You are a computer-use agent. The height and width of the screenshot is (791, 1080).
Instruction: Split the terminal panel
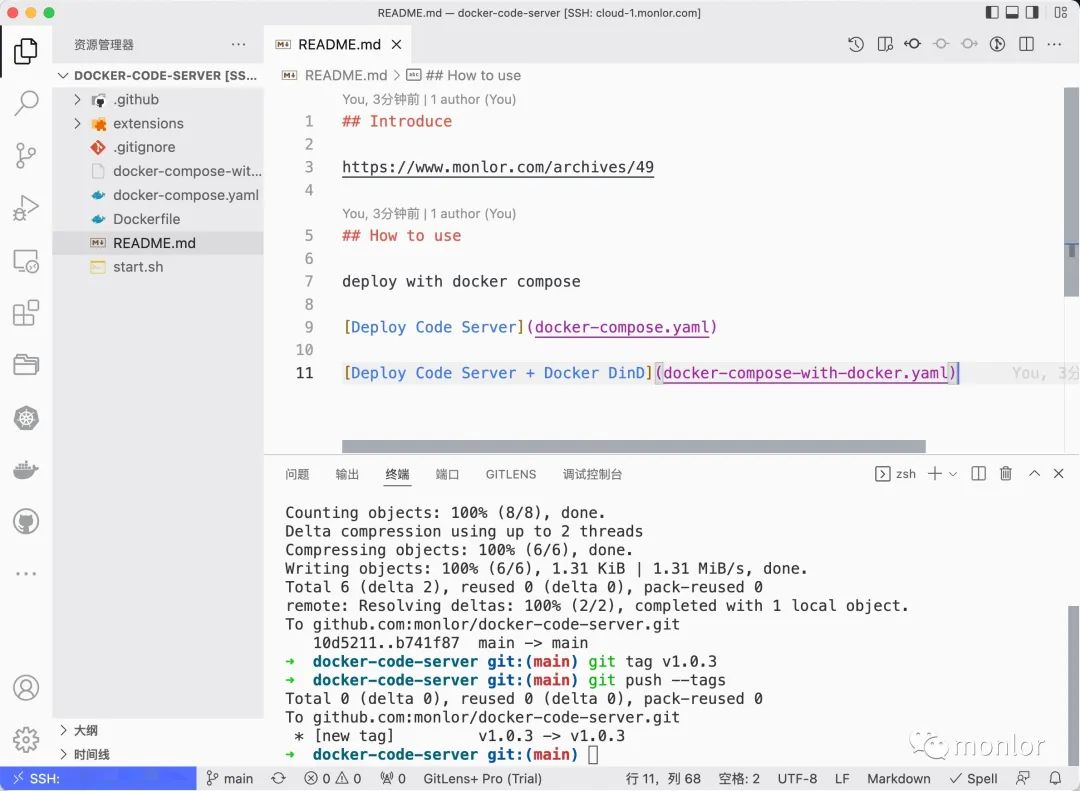tap(978, 473)
